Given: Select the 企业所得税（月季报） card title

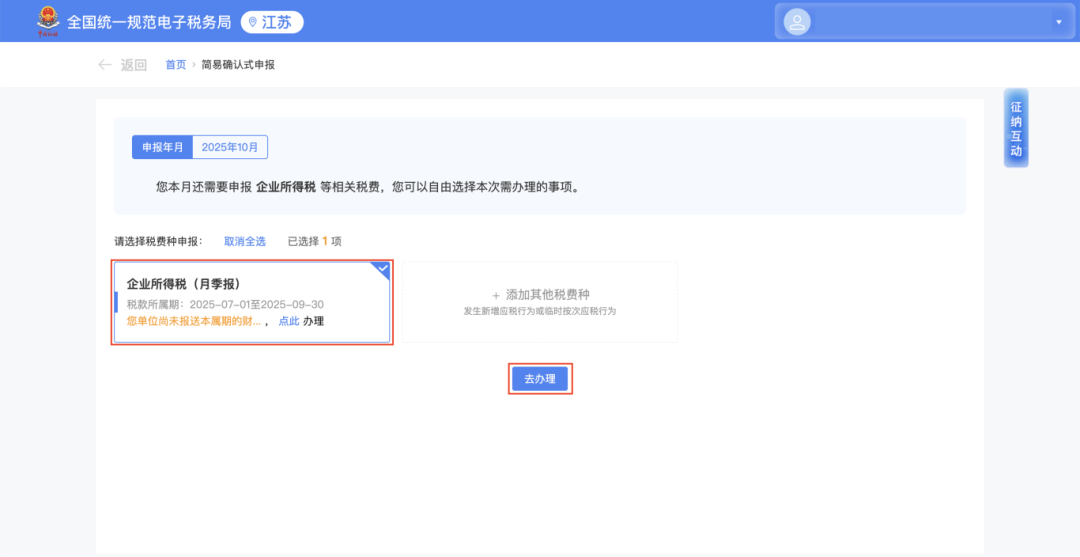Looking at the screenshot, I should 183,284.
